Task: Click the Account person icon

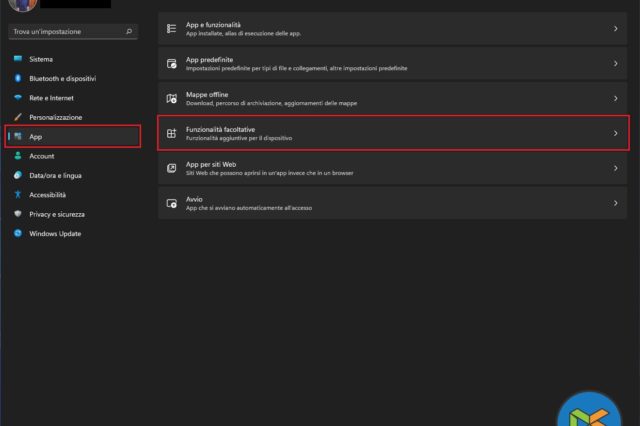Action: (18, 155)
